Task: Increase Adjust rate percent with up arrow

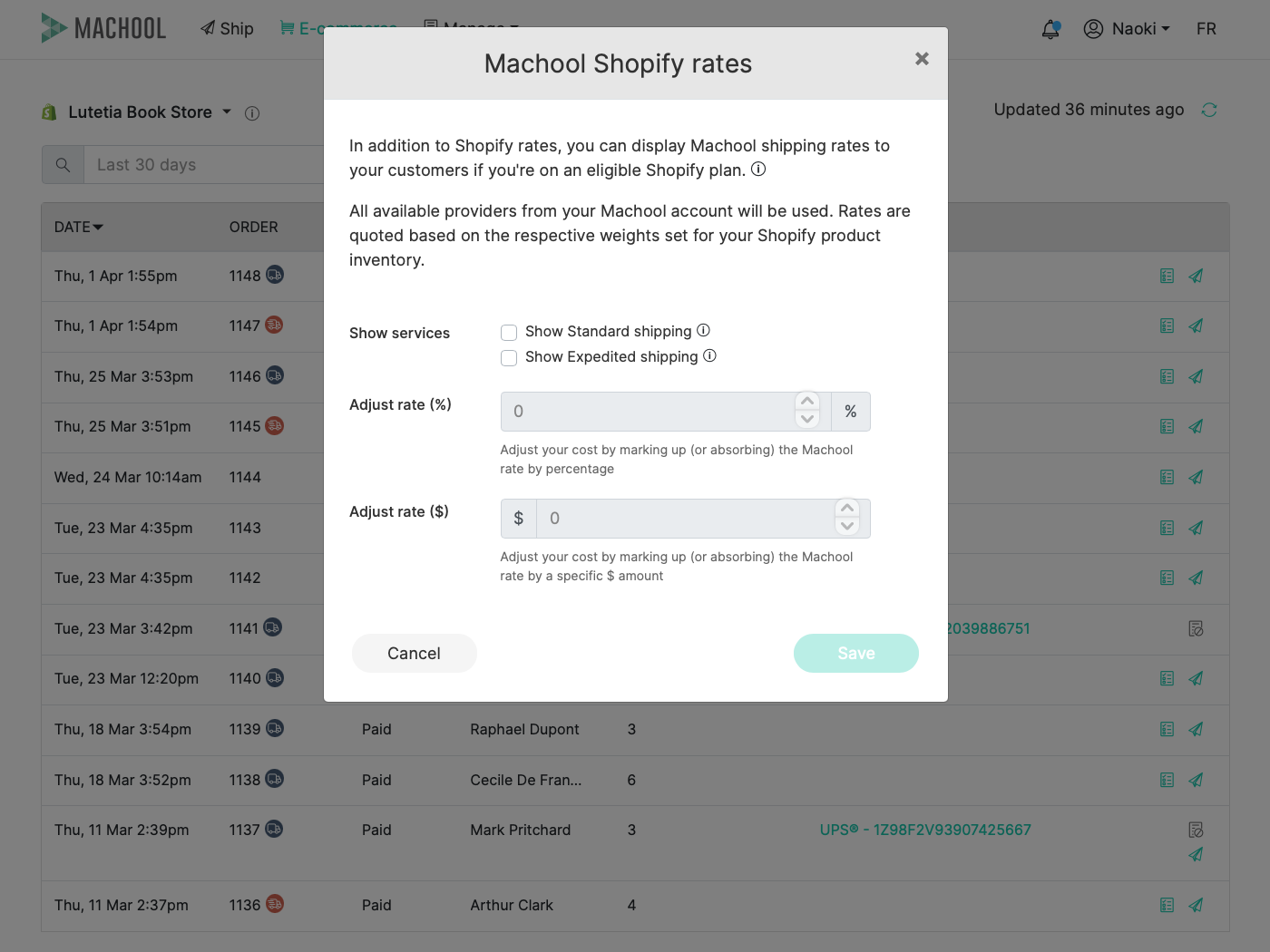Action: [x=807, y=401]
